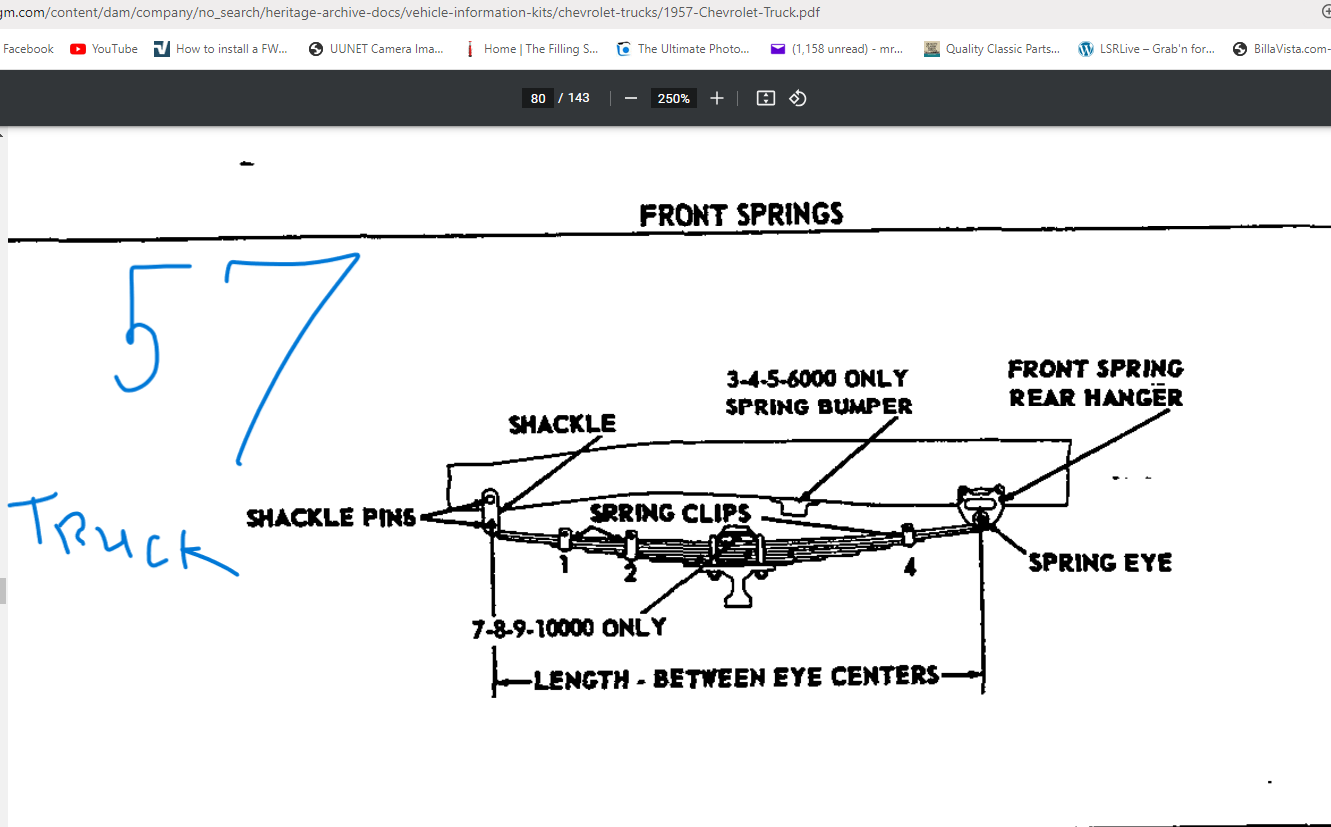Click the 'SHACKLE PINS' label
The height and width of the screenshot is (827, 1331).
point(331,517)
